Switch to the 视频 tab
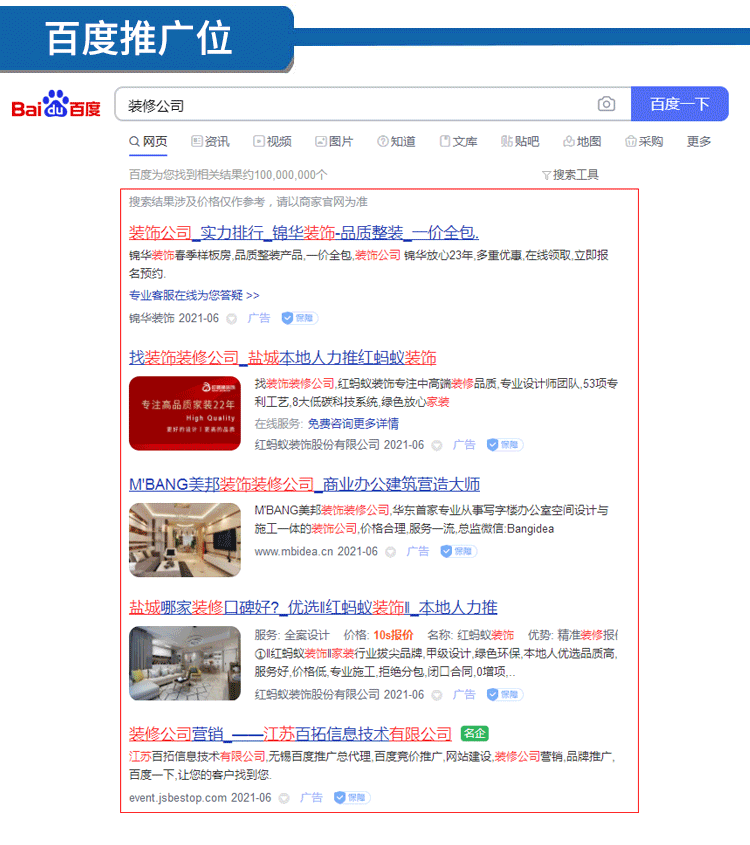Image resolution: width=750 pixels, height=845 pixels. [272, 142]
